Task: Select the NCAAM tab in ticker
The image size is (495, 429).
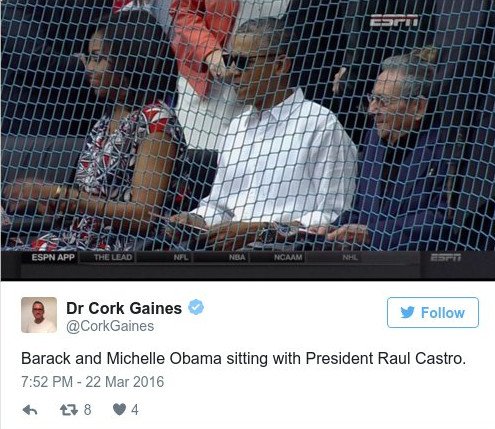Action: pos(288,257)
